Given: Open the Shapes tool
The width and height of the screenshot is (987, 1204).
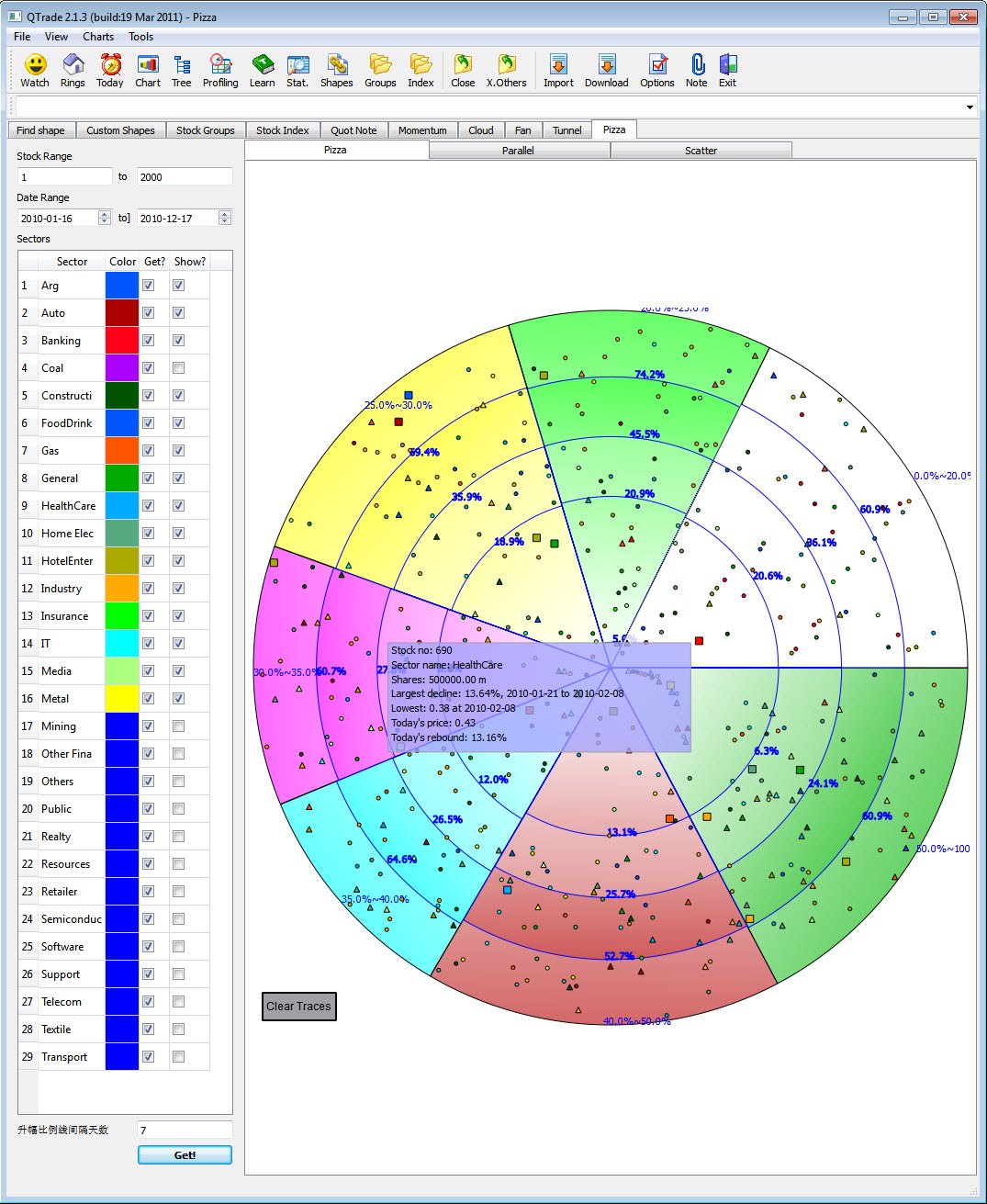Looking at the screenshot, I should click(x=336, y=70).
